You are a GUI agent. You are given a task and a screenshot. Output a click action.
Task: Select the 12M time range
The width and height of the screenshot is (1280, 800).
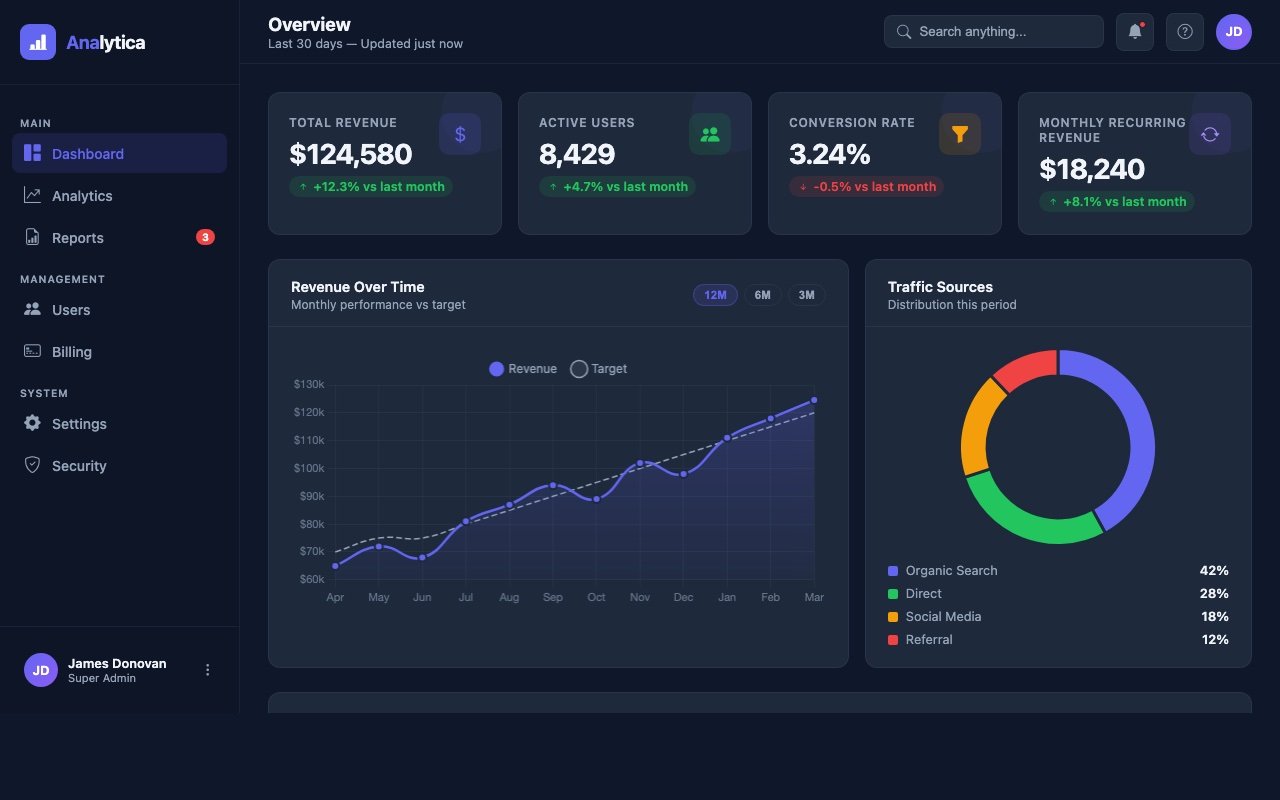[x=715, y=295]
